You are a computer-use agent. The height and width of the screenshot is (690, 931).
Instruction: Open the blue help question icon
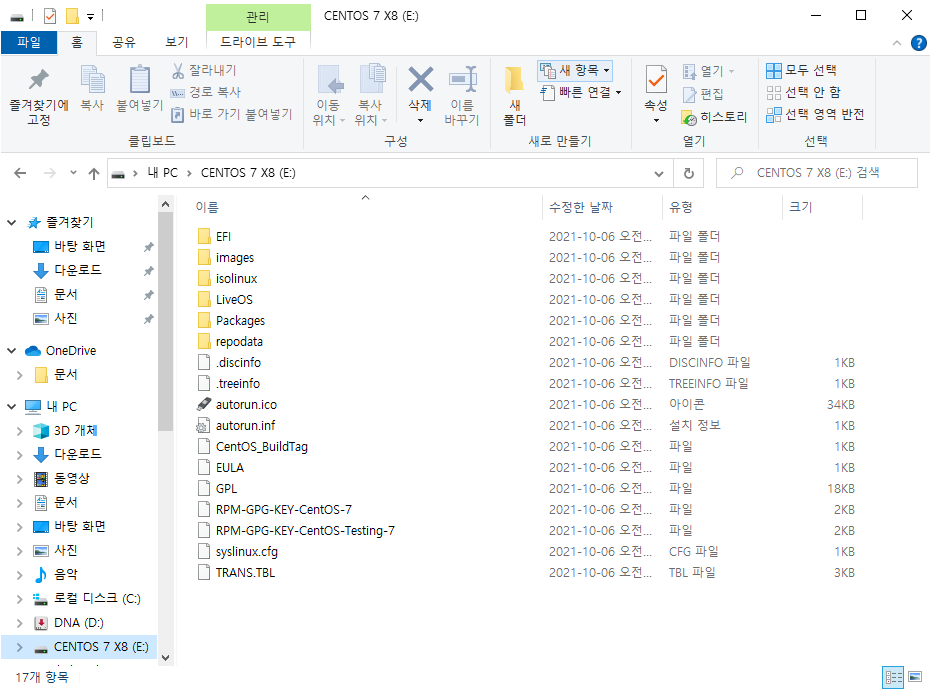point(919,43)
